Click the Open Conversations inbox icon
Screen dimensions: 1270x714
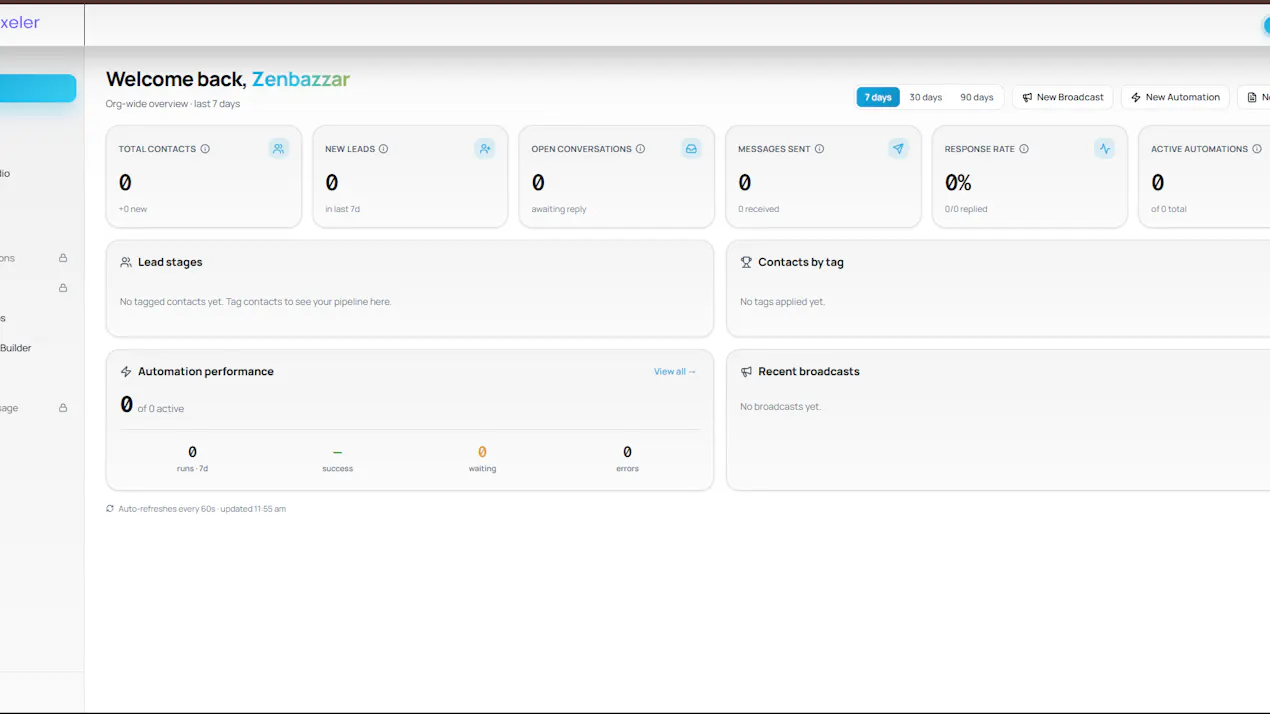pos(691,149)
